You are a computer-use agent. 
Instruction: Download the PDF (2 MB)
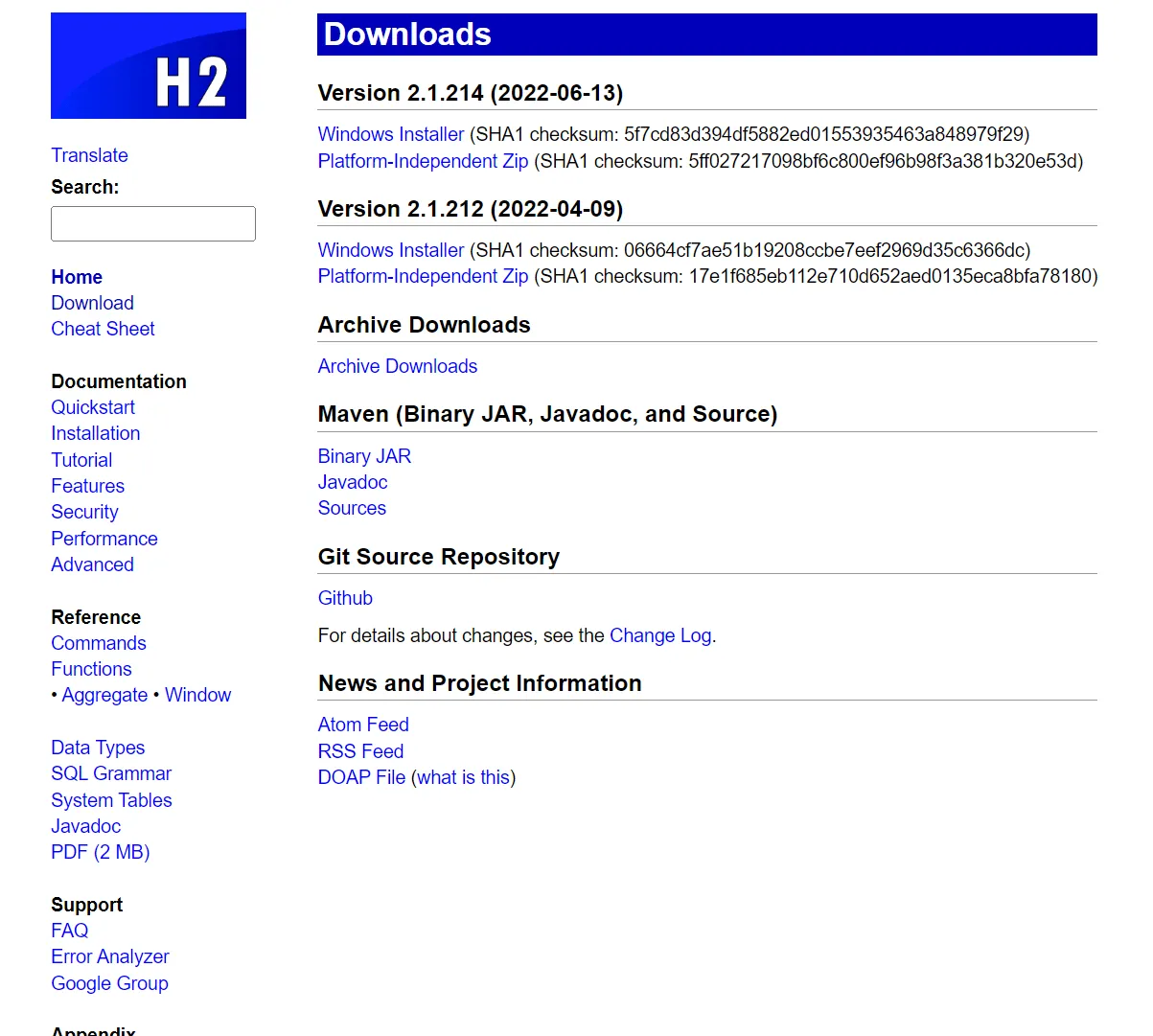pyautogui.click(x=101, y=852)
